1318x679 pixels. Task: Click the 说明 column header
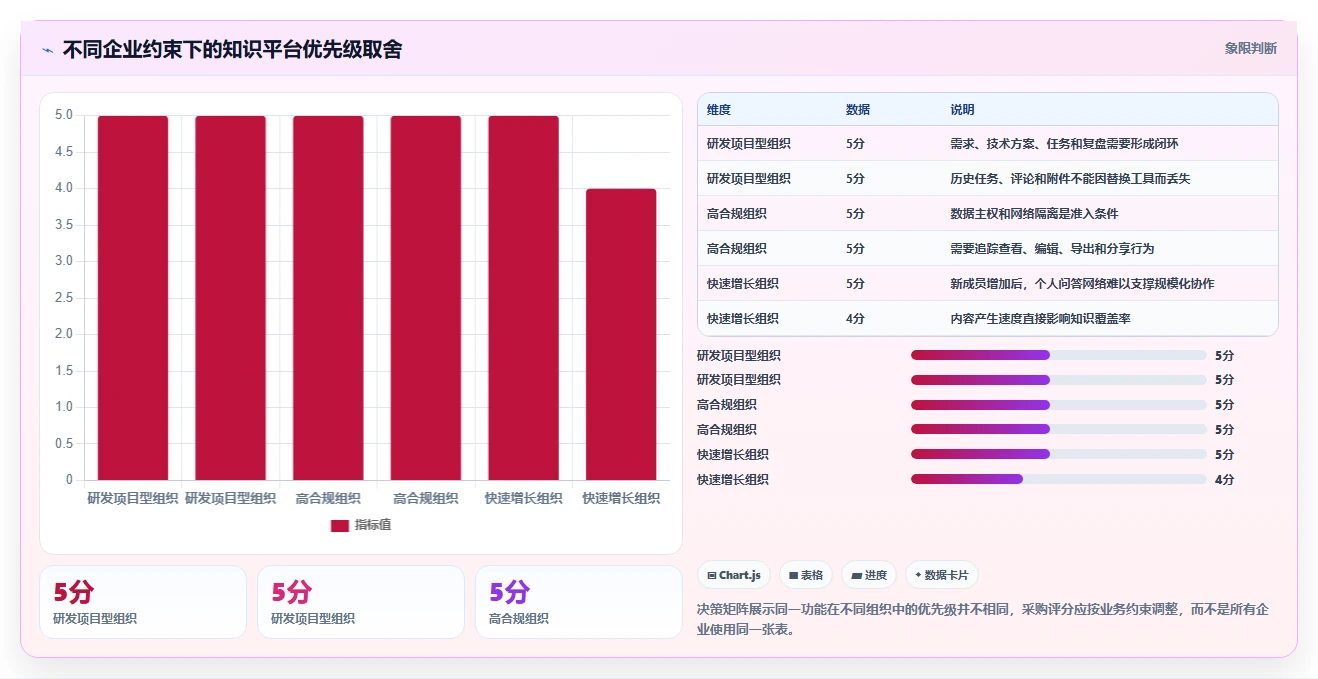click(962, 110)
